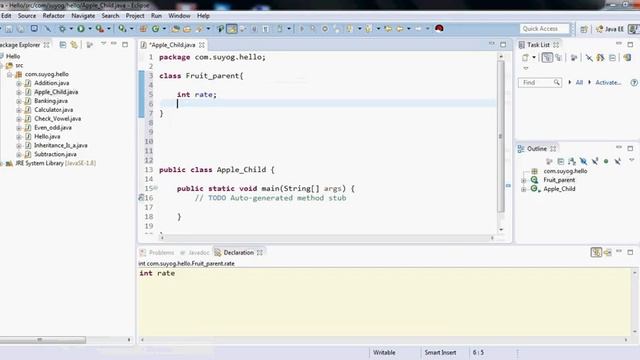Click the Activate... link in Task List
The image size is (640, 360).
pos(608,82)
